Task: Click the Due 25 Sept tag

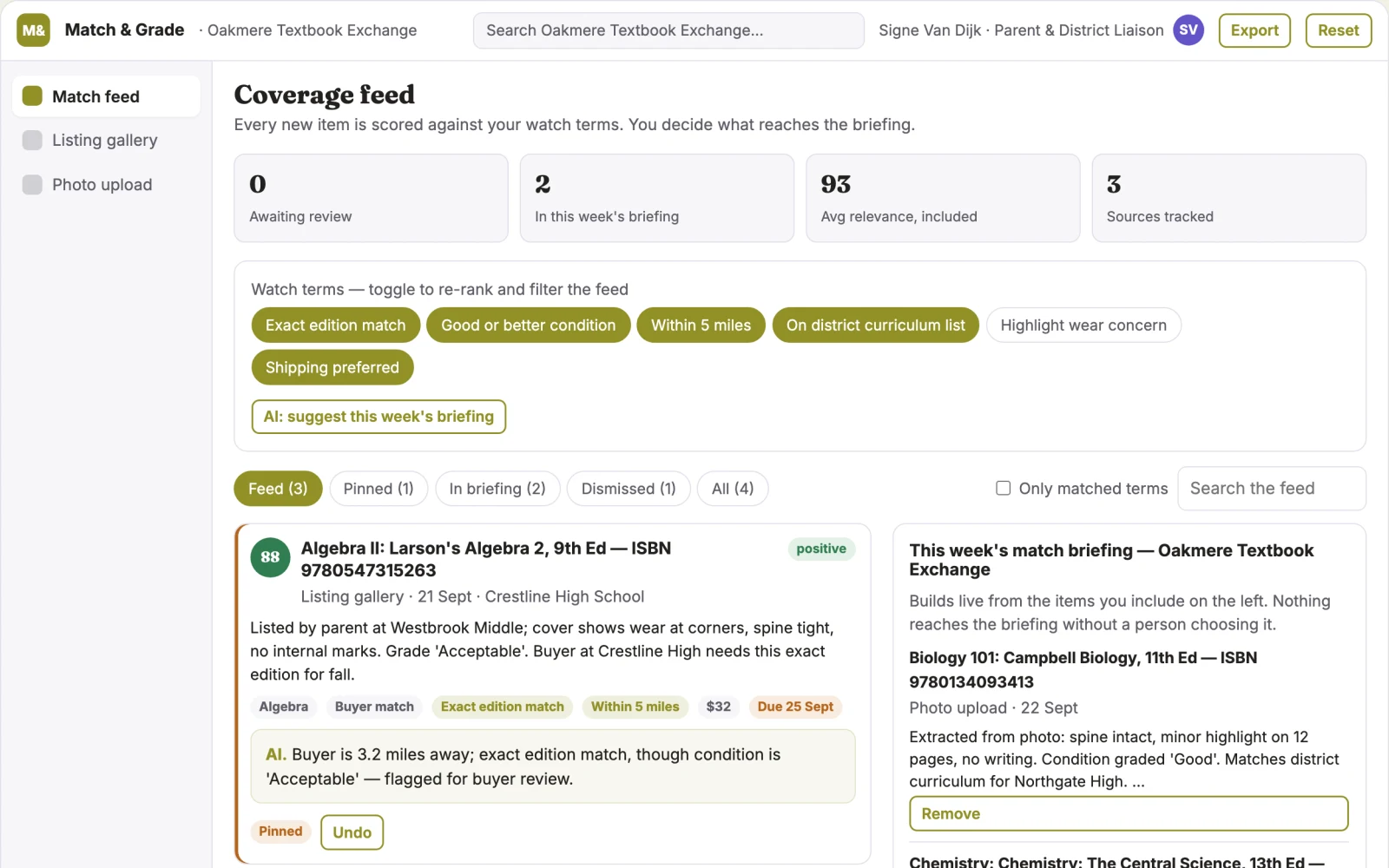Action: point(795,707)
